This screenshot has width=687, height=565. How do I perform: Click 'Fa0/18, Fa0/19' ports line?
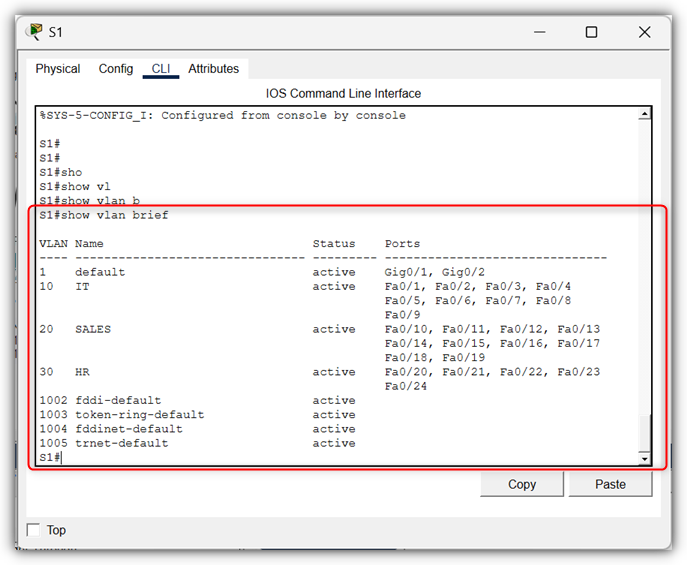click(x=435, y=357)
